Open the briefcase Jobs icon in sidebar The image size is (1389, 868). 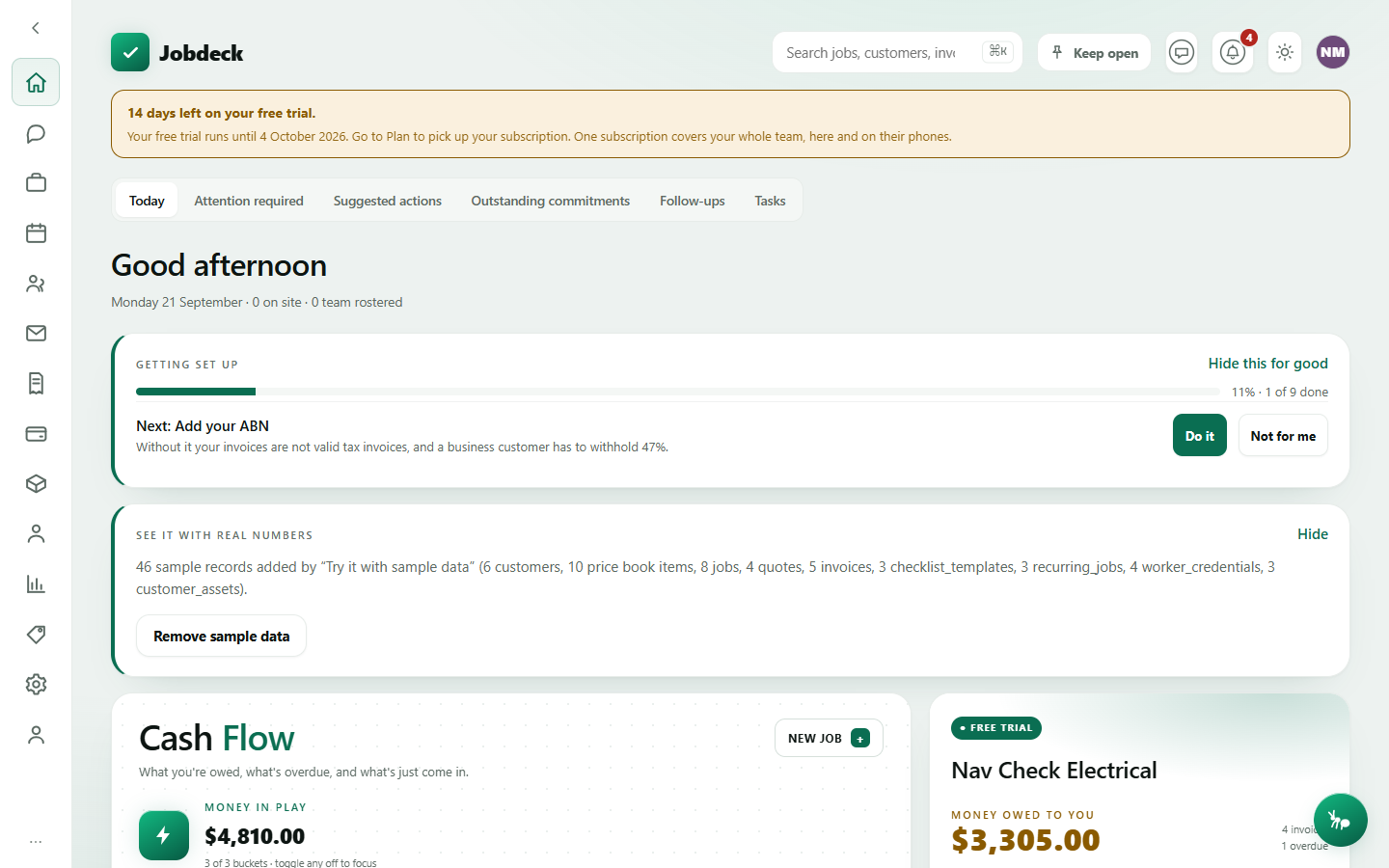pos(36,183)
